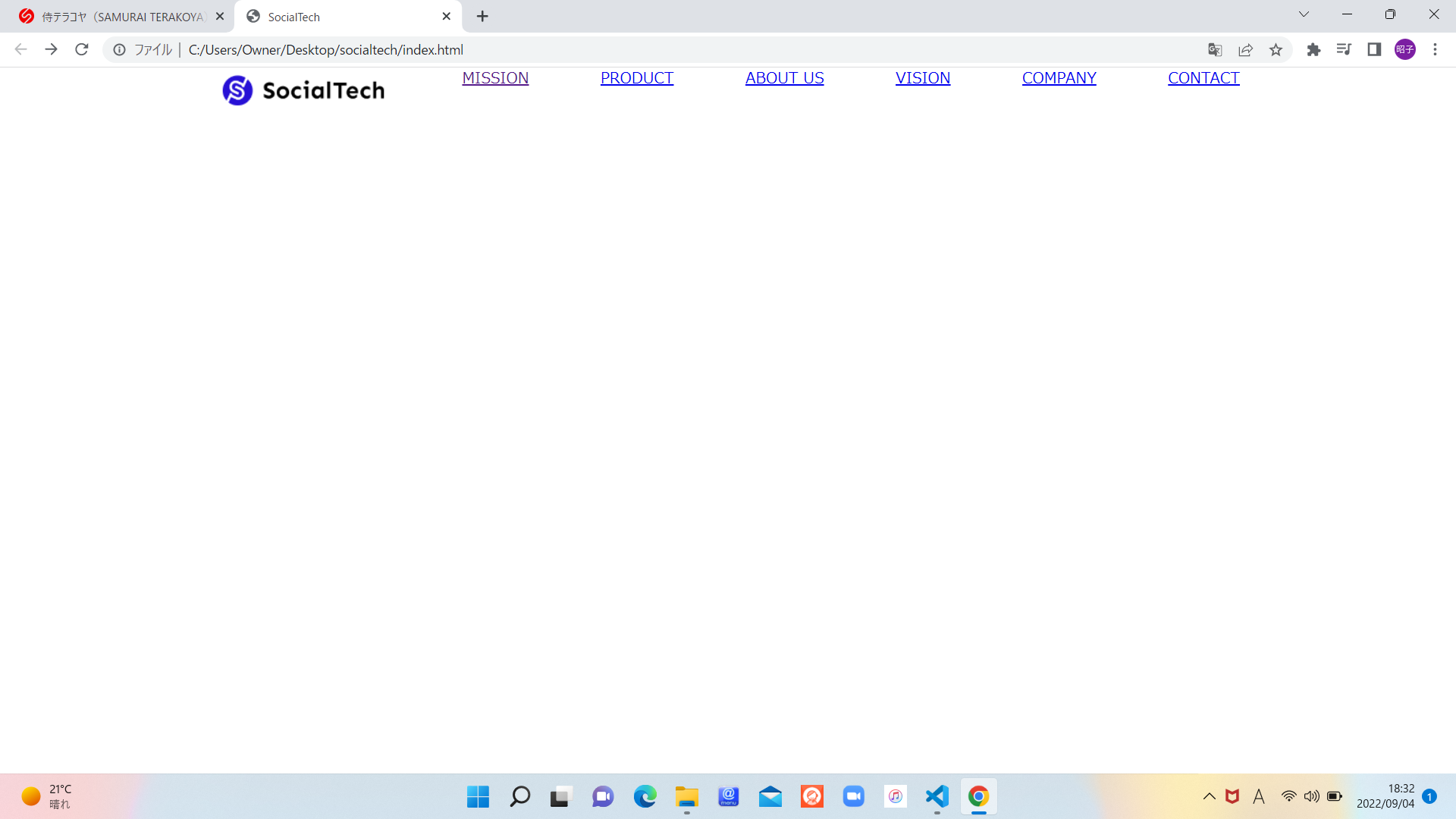Click the MISSION navigation link
Image resolution: width=1456 pixels, height=819 pixels.
[x=495, y=78]
